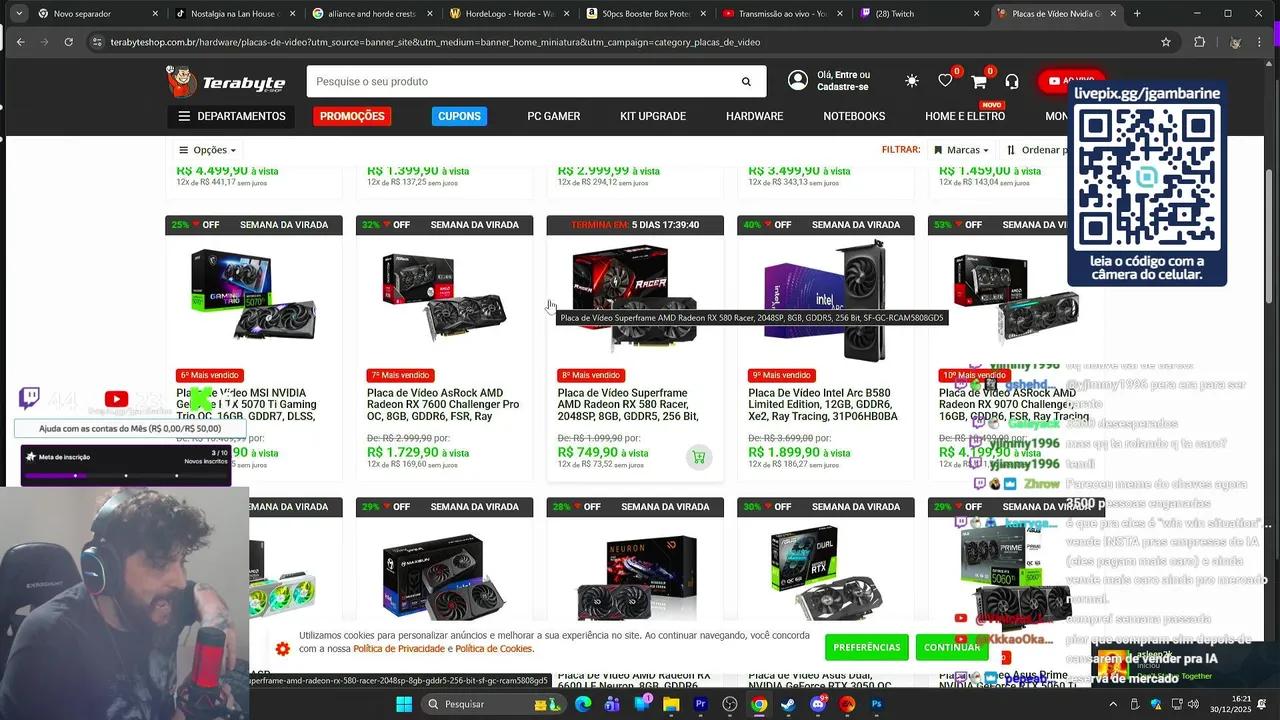Open a new browser tab with plus button
The width and height of the screenshot is (1280, 720).
(x=1137, y=14)
